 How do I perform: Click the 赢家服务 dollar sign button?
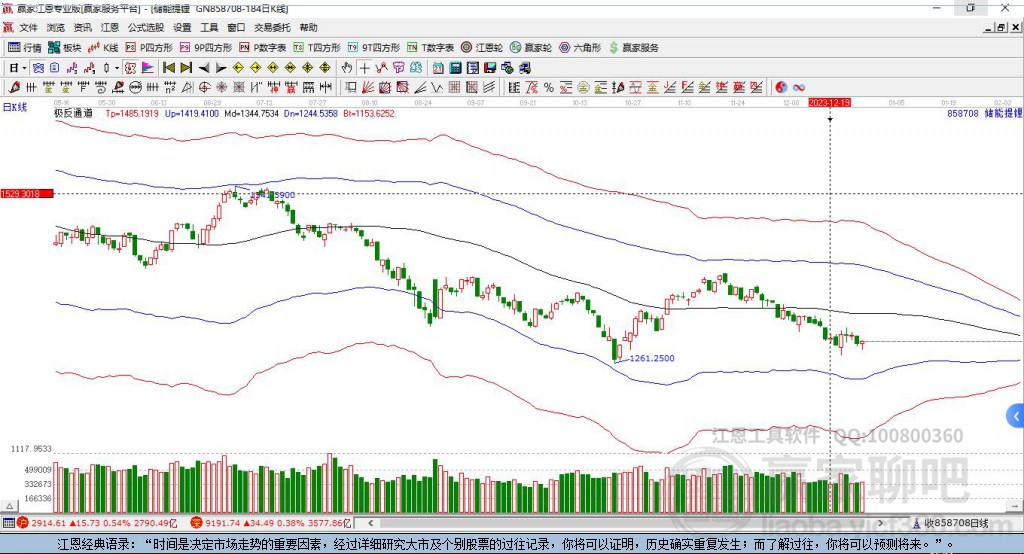pos(633,47)
